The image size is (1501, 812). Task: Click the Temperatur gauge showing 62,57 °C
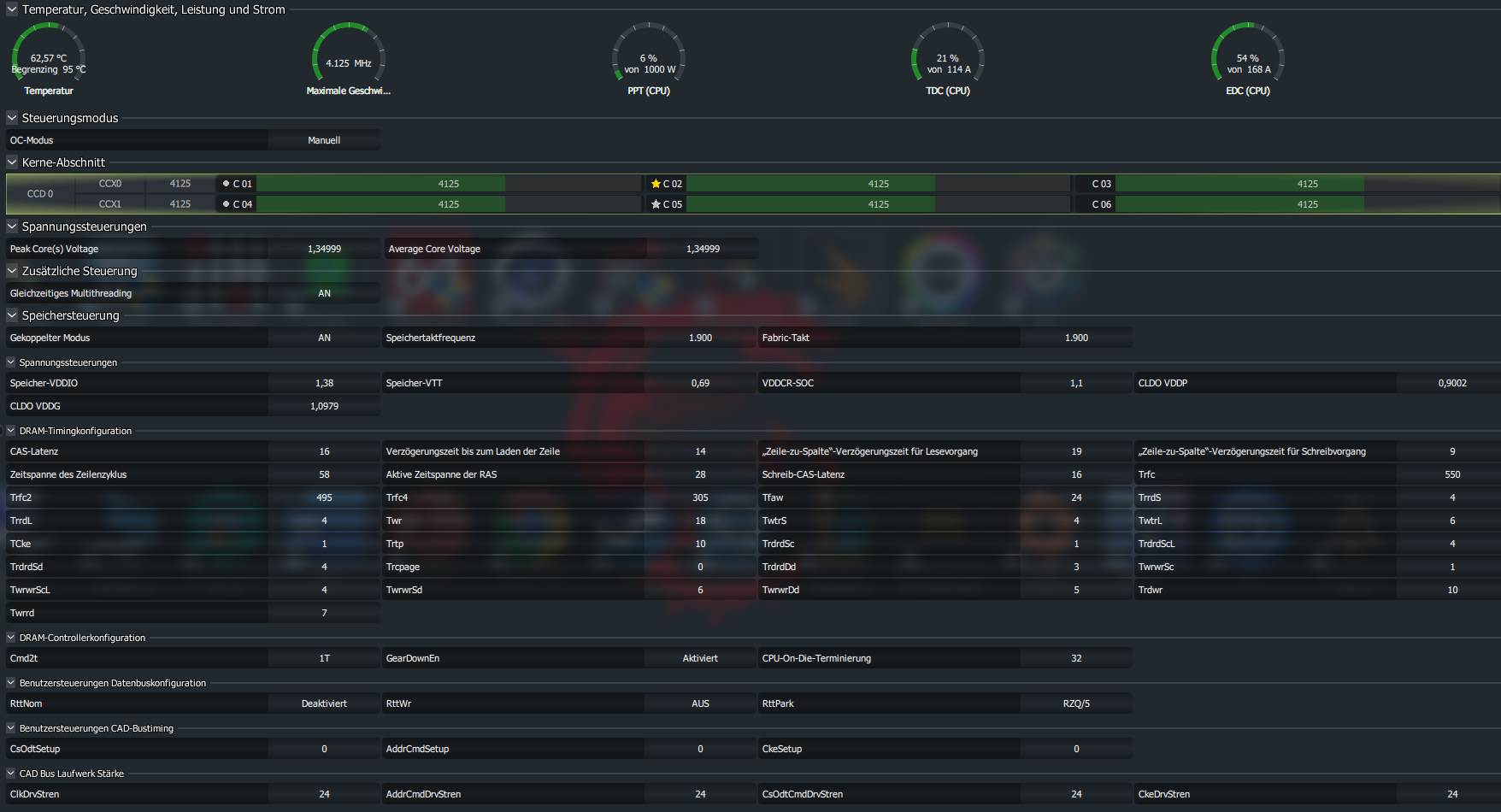click(49, 59)
